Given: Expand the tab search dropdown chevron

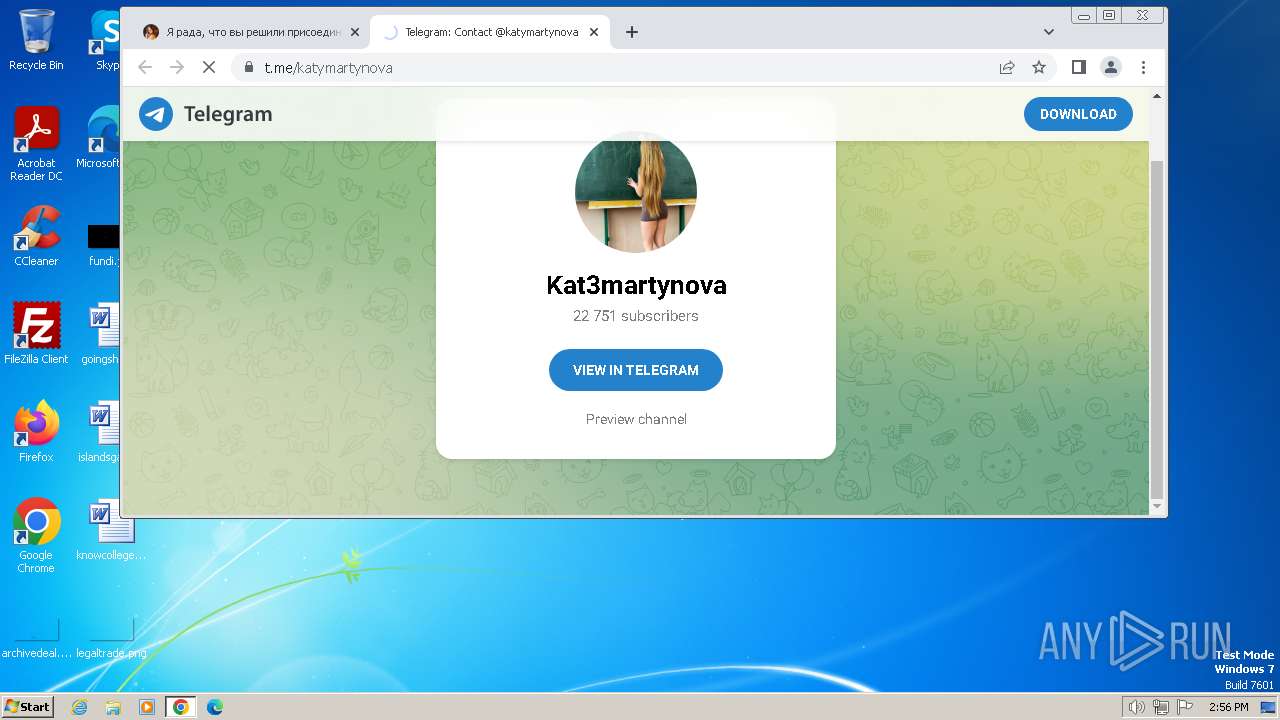Looking at the screenshot, I should coord(1048,32).
